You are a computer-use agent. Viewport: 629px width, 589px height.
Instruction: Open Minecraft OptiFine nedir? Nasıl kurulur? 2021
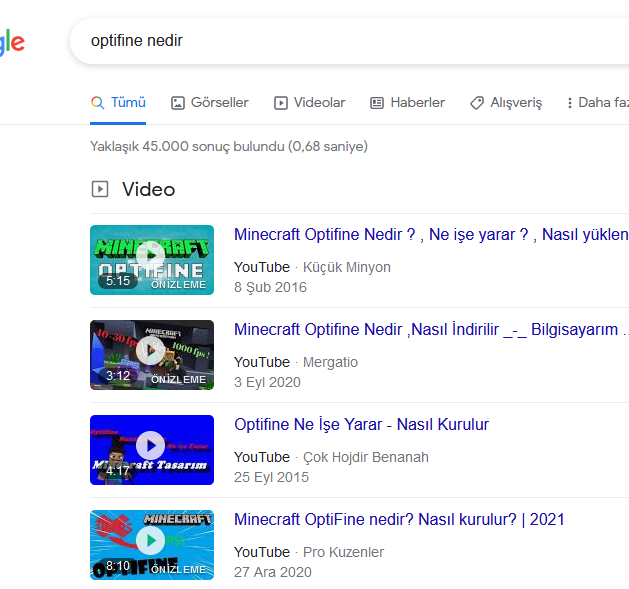[399, 520]
